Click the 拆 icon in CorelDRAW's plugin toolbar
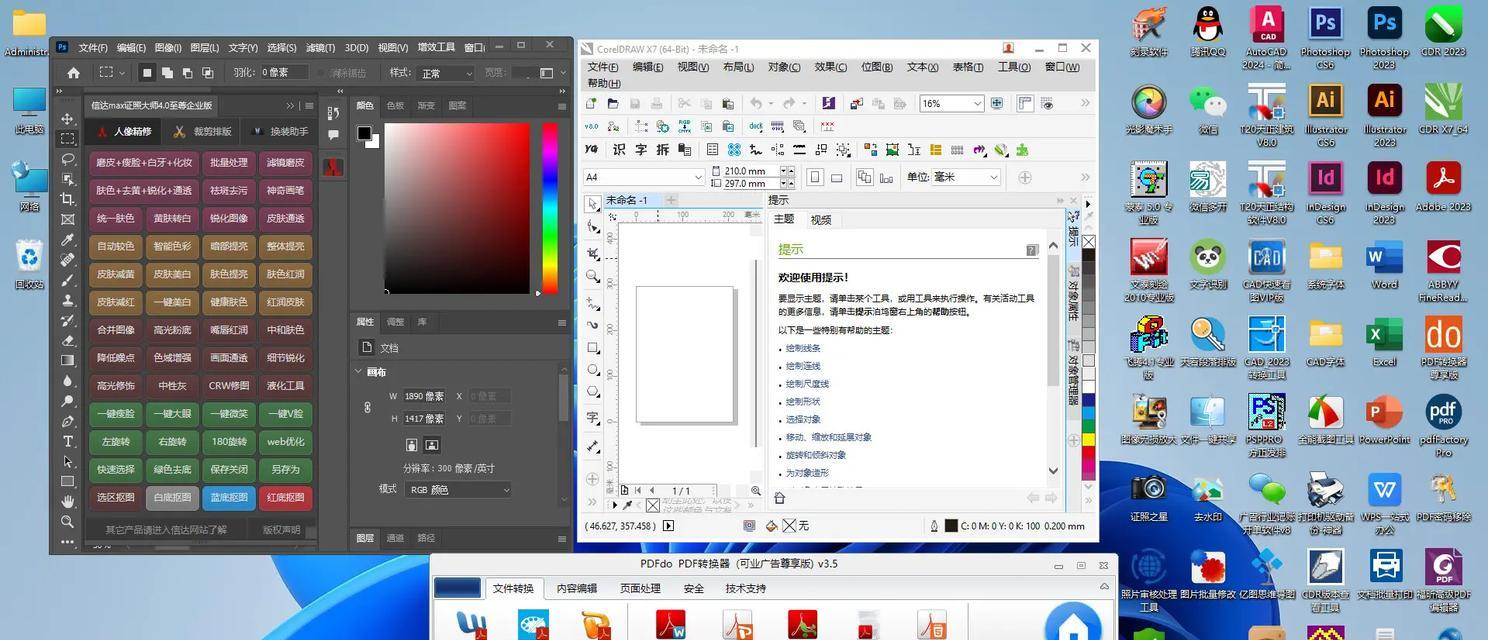 pos(663,150)
